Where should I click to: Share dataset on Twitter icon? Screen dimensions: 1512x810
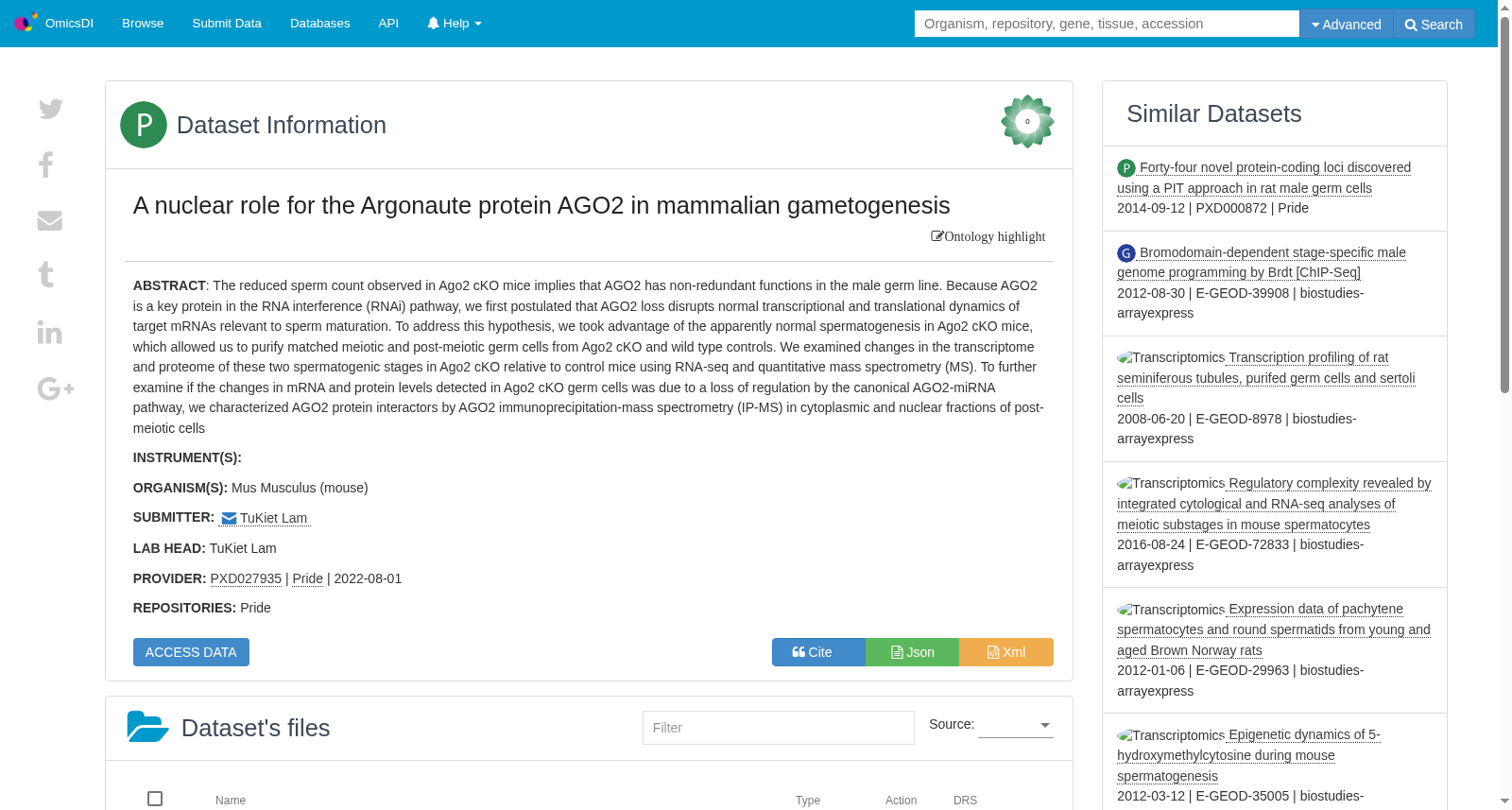tap(51, 109)
